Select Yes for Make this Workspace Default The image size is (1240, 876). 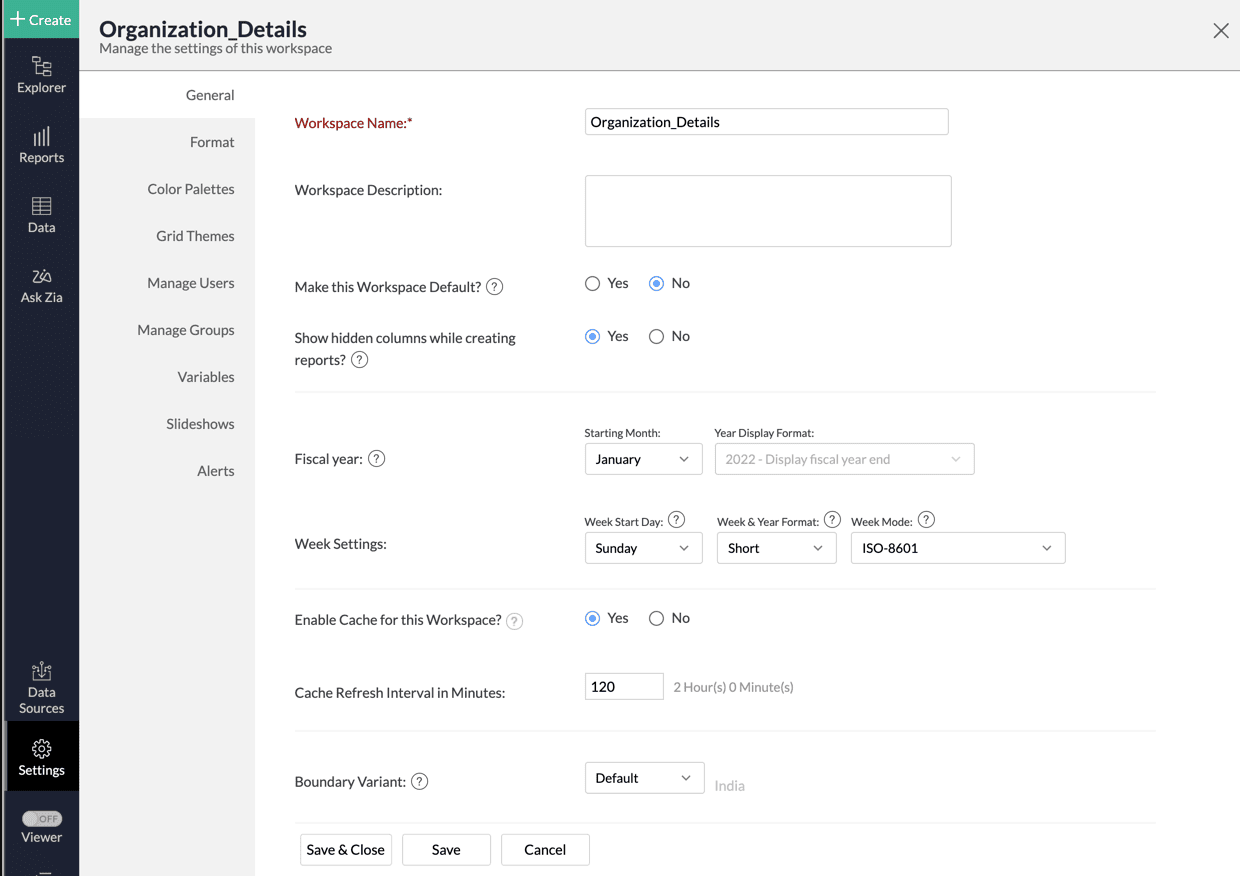[x=593, y=284]
